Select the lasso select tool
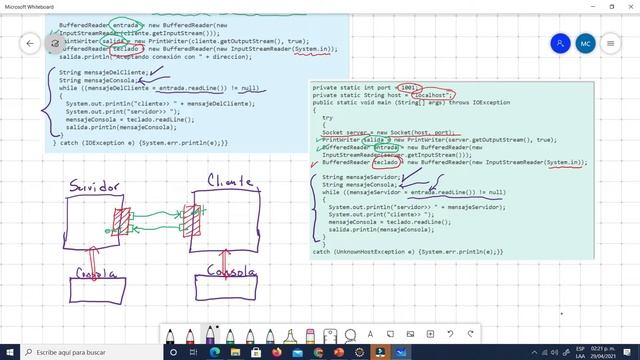 350,336
